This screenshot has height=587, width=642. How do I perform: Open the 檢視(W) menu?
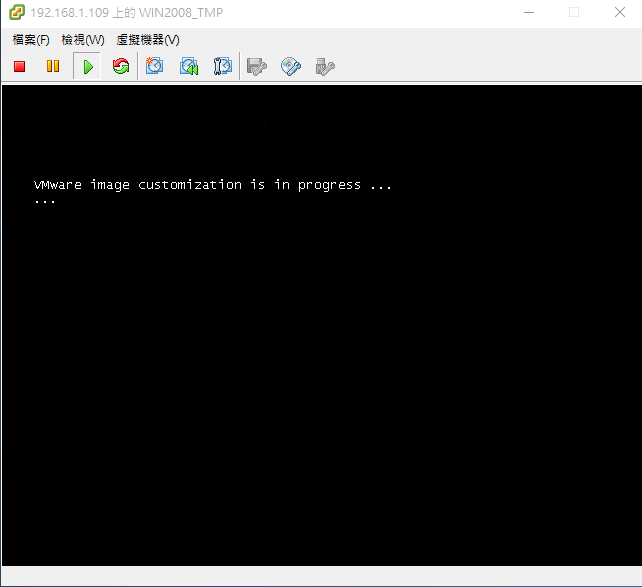pyautogui.click(x=83, y=40)
